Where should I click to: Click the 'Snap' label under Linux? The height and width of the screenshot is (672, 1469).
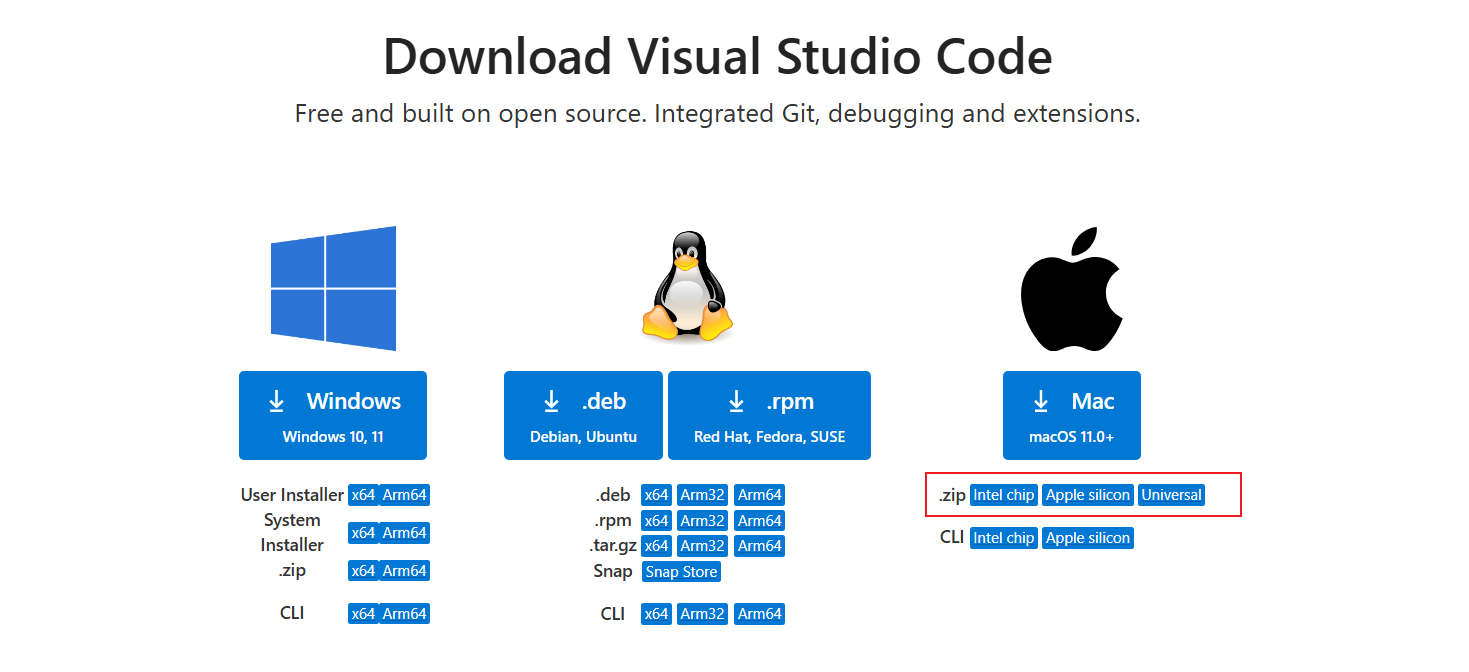(613, 571)
